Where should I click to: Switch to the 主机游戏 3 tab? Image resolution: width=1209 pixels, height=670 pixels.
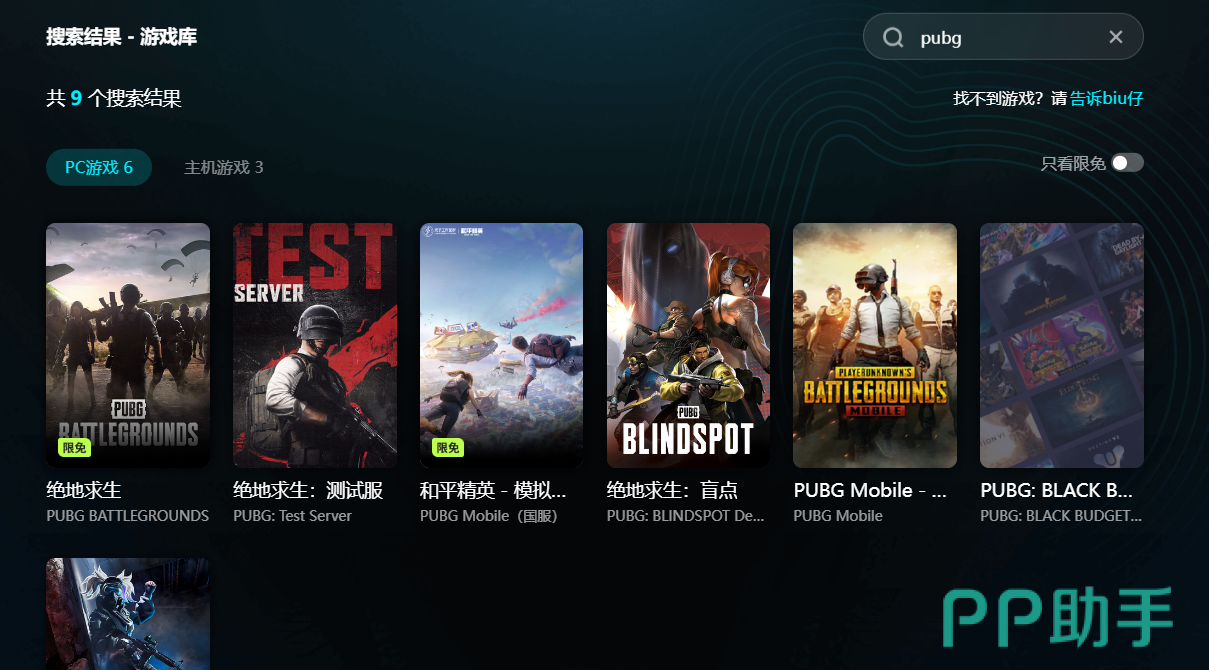tap(224, 167)
